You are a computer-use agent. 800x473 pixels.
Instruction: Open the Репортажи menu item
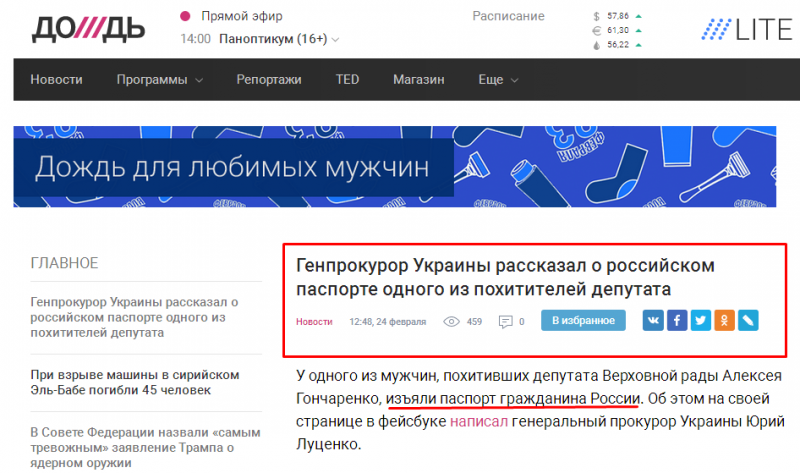[269, 80]
